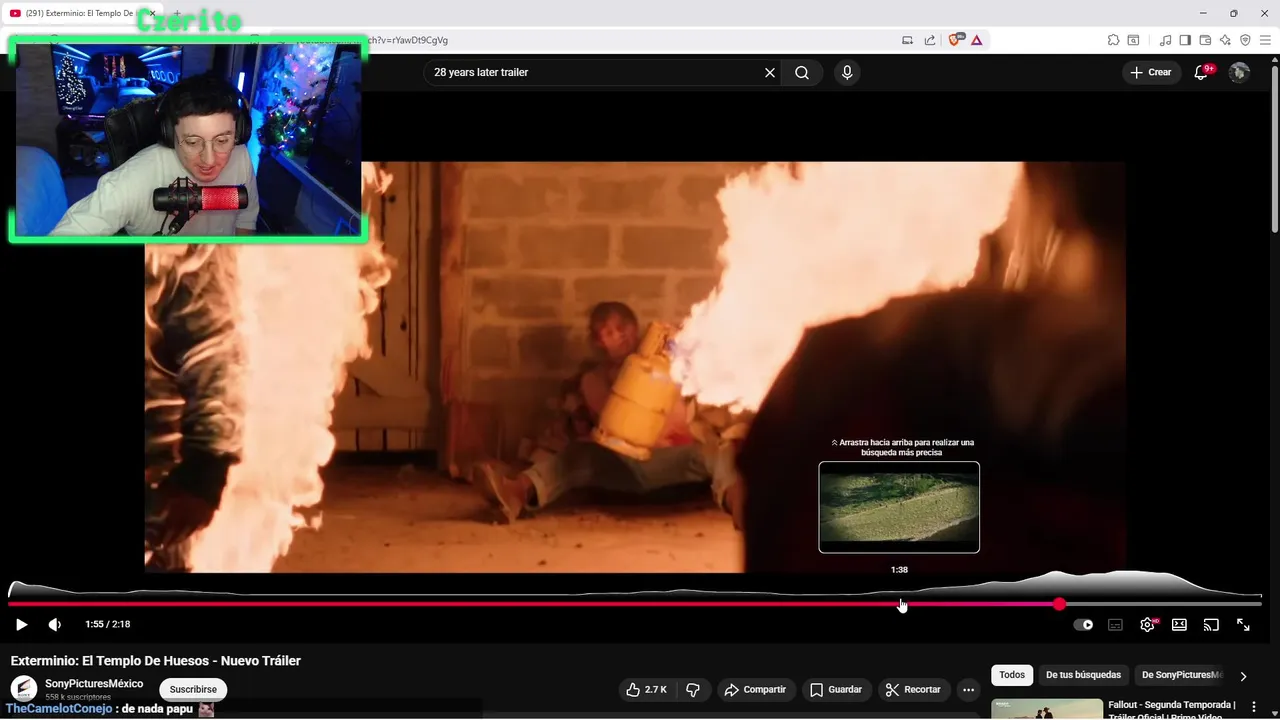Play the paused trailer video
The image size is (1280, 720).
[x=21, y=624]
